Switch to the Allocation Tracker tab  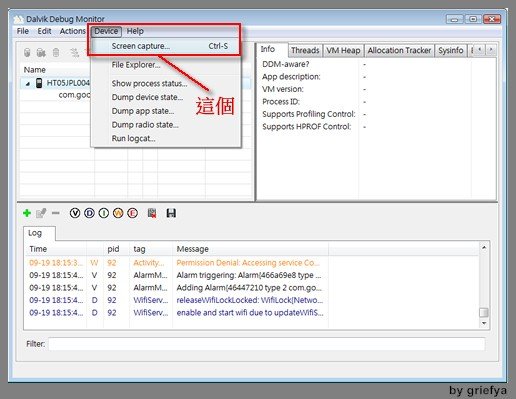[399, 50]
